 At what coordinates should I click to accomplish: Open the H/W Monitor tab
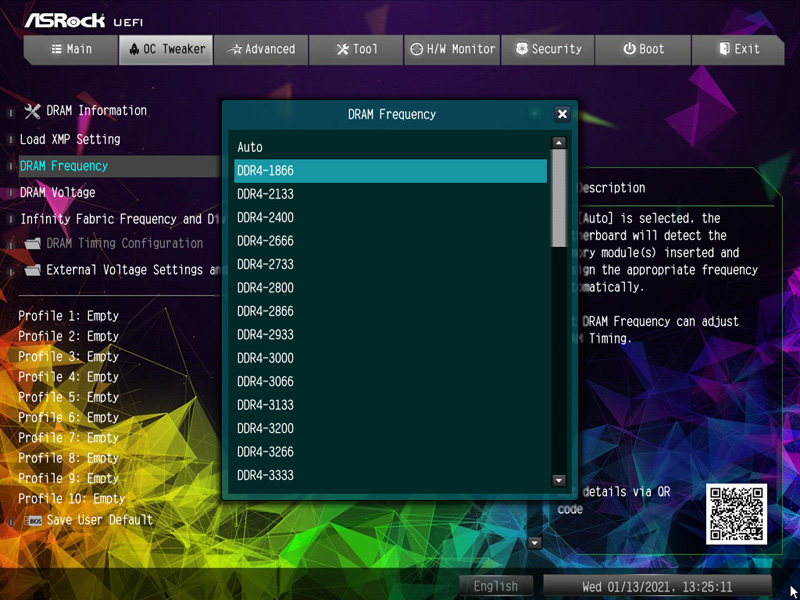coord(452,49)
